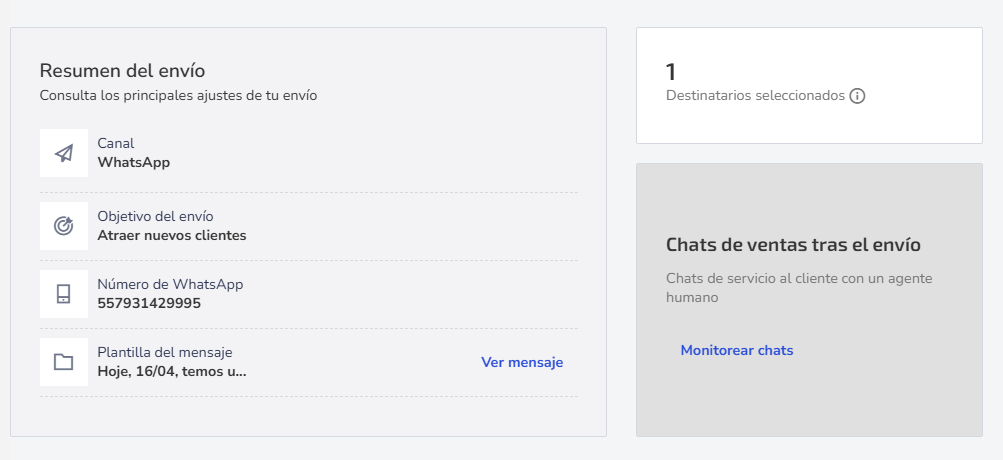This screenshot has height=460, width=1003.
Task: Open the Monitorear chats link
Action: click(737, 351)
